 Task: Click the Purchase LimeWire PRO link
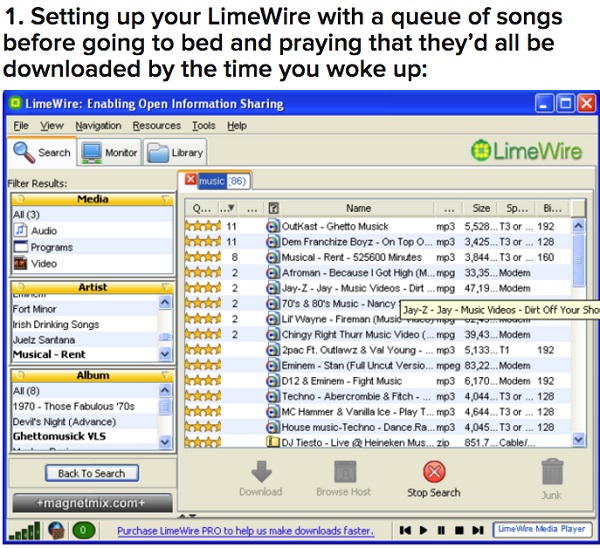pos(245,531)
